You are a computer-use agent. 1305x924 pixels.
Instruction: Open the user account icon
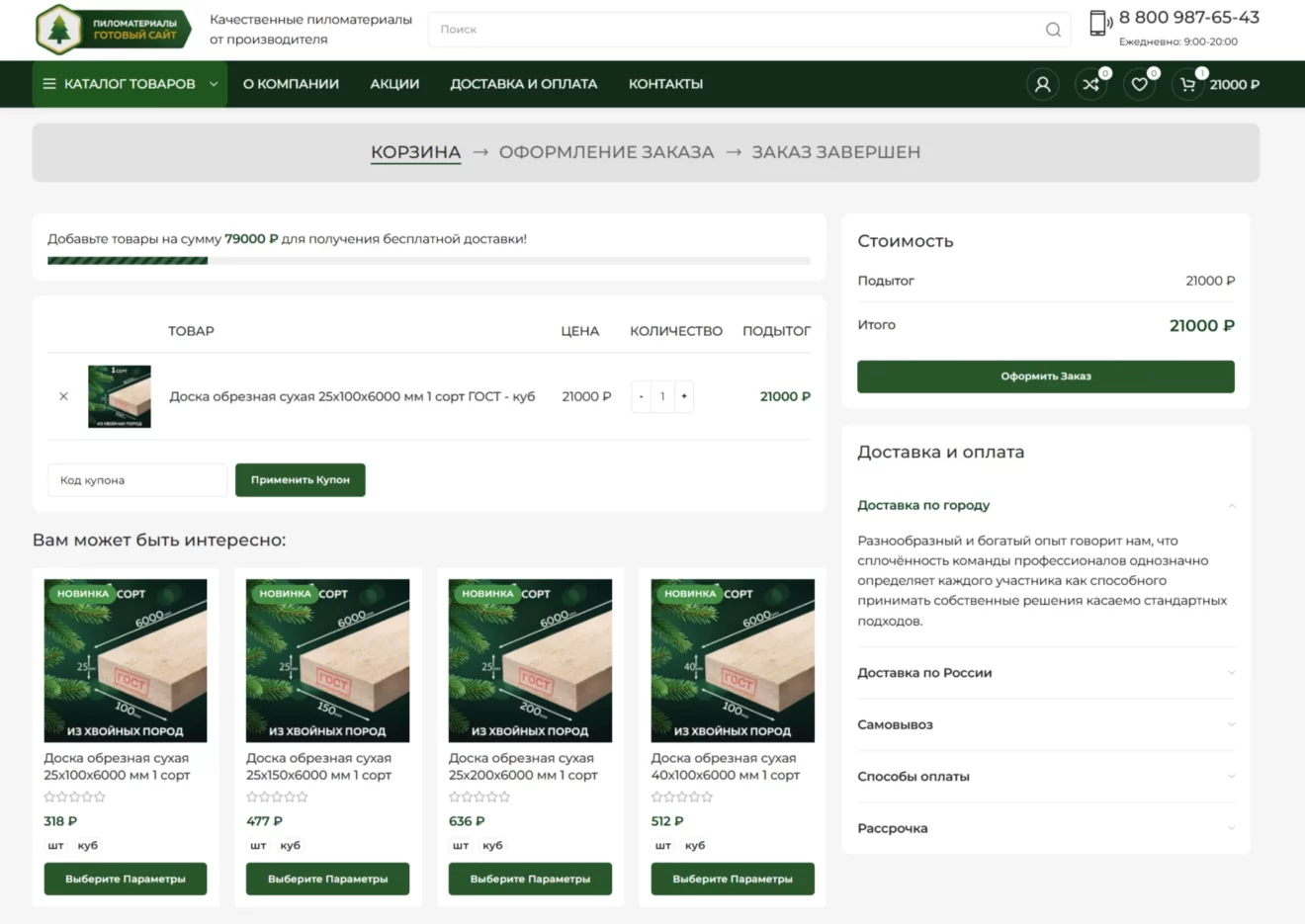[1042, 84]
